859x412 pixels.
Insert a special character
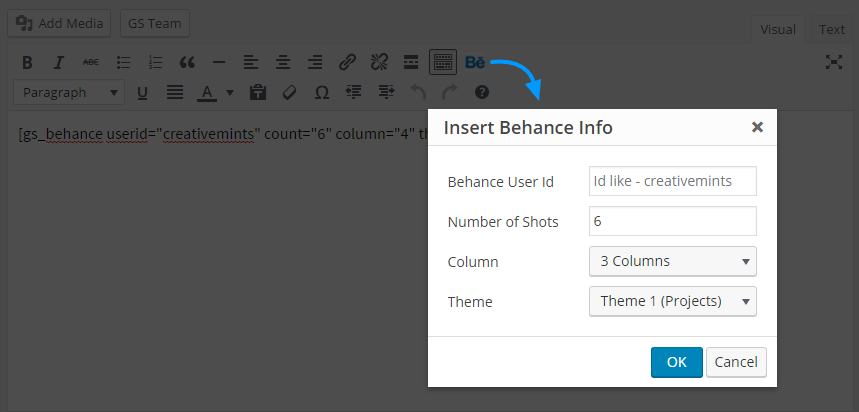[322, 93]
